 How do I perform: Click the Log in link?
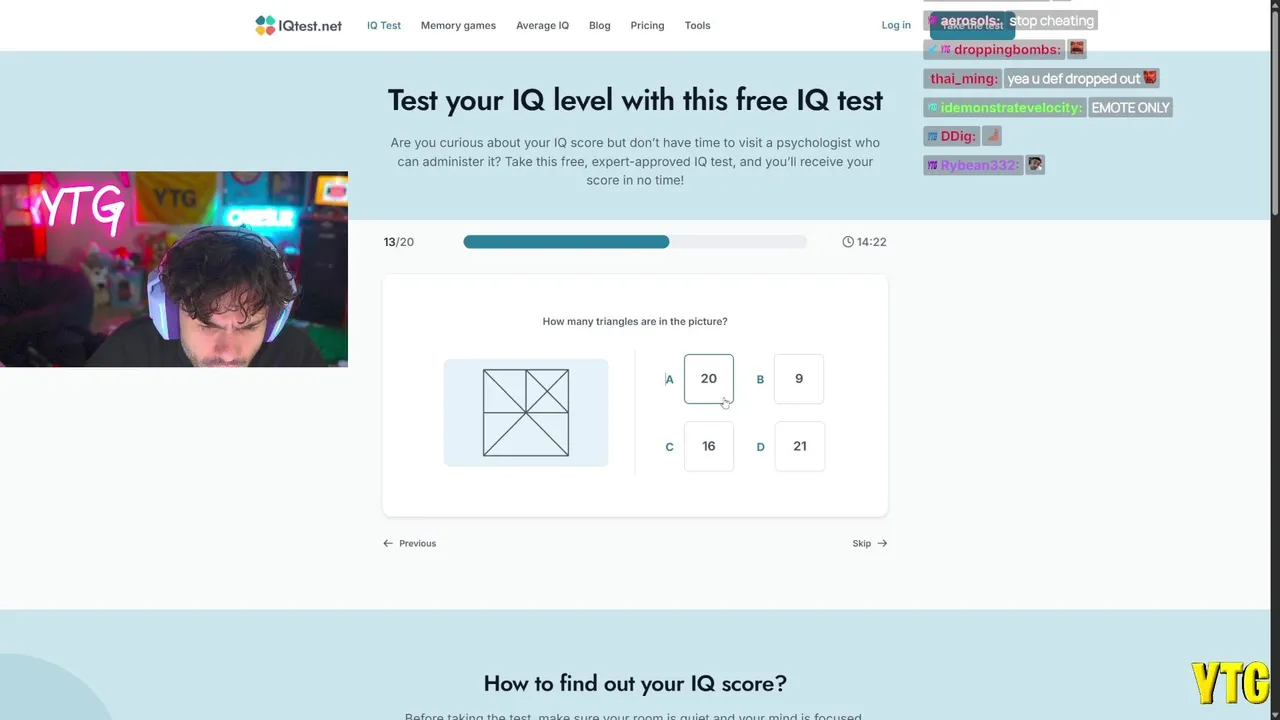click(896, 25)
